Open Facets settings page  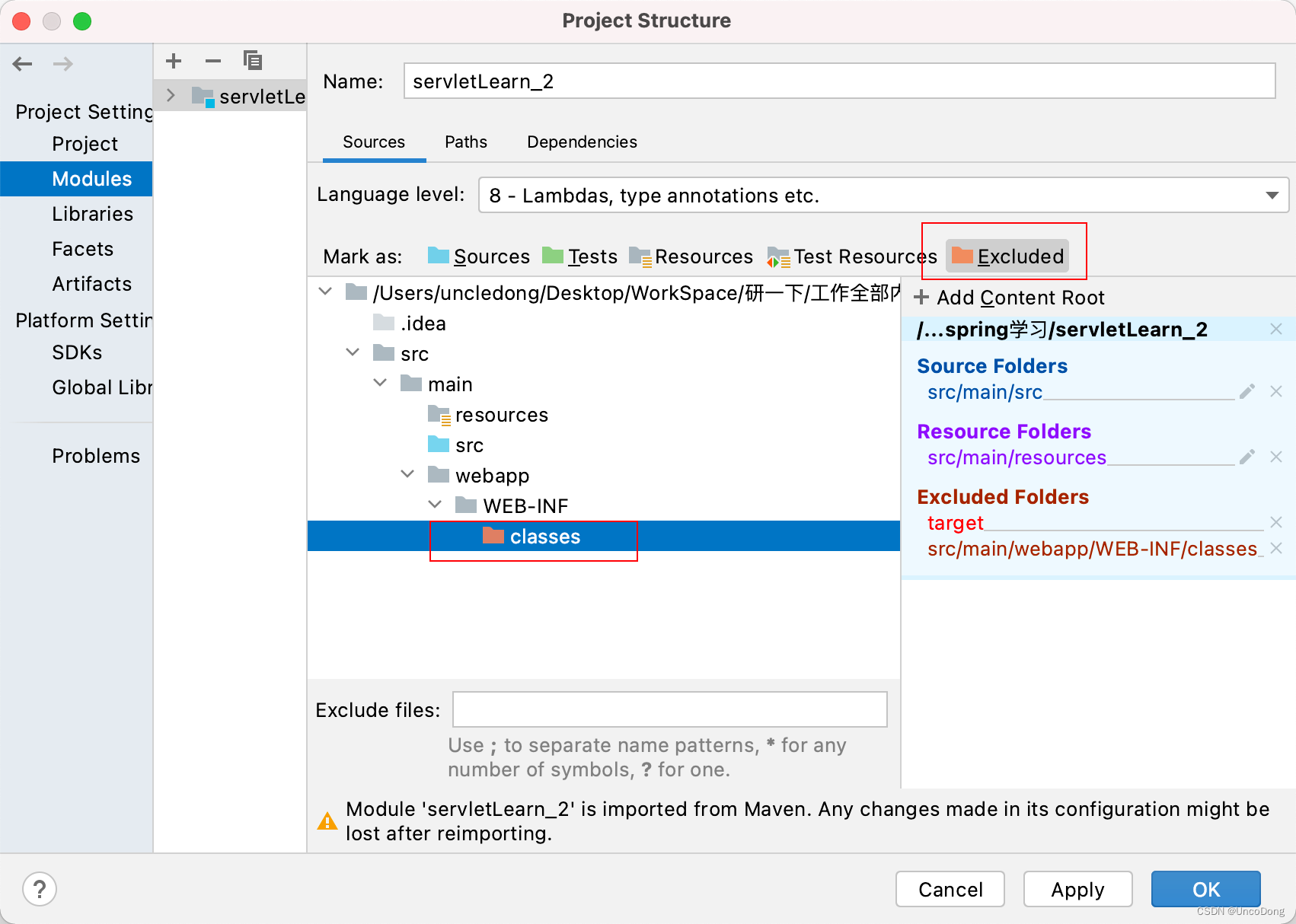82,249
